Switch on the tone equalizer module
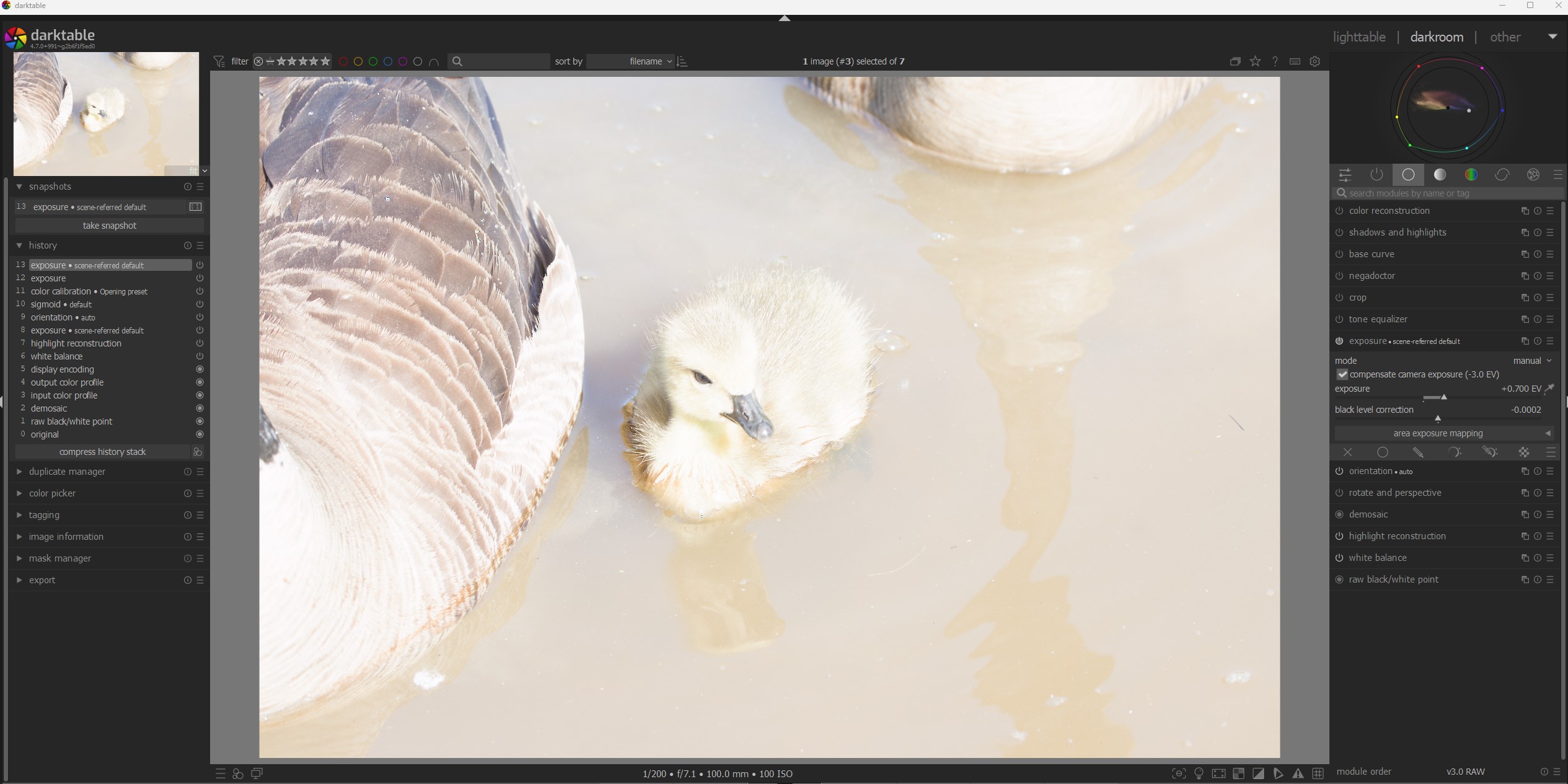This screenshot has width=1568, height=784. tap(1339, 320)
